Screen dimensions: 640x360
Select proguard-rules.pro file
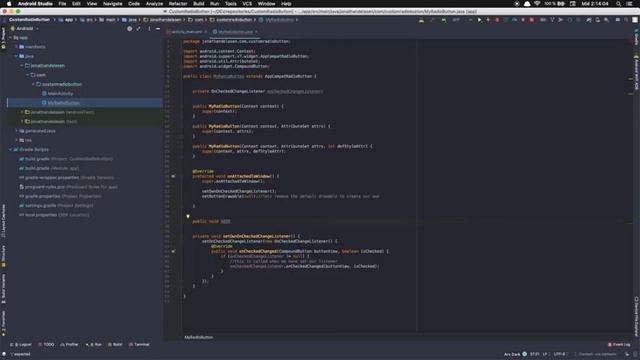pyautogui.click(x=68, y=187)
